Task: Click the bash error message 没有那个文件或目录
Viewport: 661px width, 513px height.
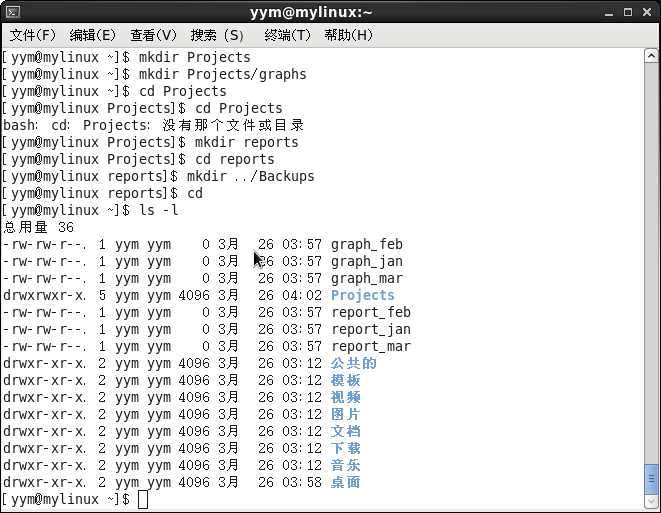Action: click(233, 126)
